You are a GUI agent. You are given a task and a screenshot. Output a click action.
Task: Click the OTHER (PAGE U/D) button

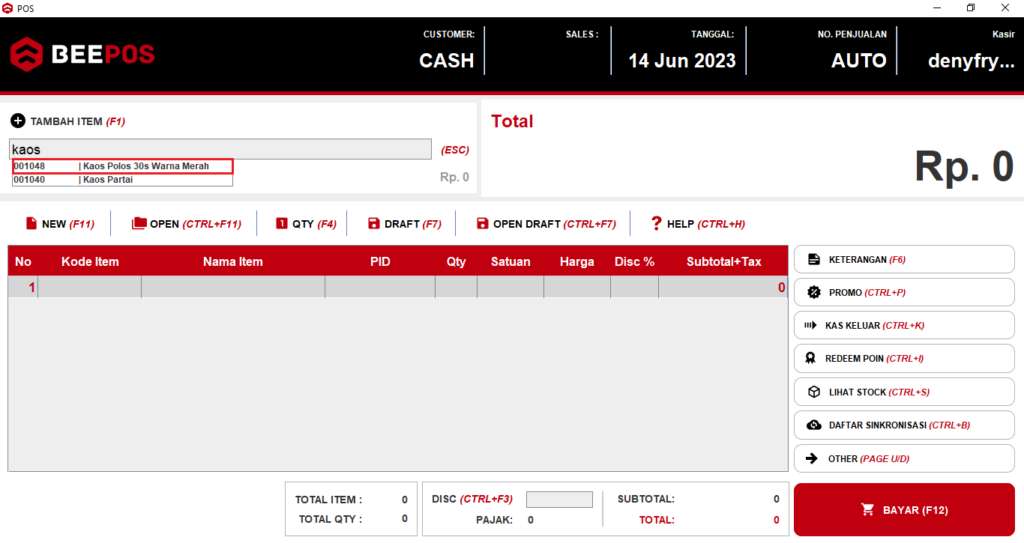[x=904, y=459]
